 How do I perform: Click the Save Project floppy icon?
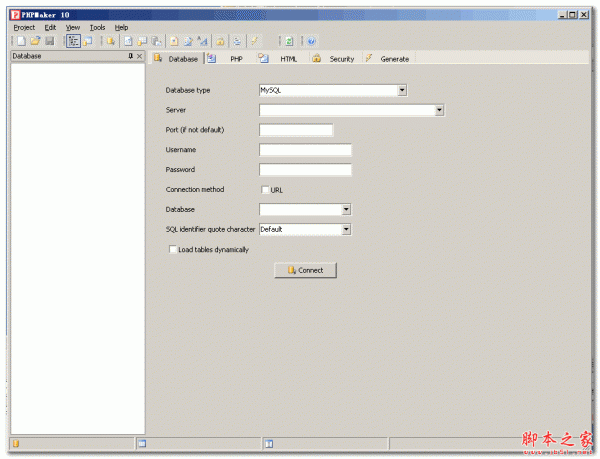(x=50, y=41)
